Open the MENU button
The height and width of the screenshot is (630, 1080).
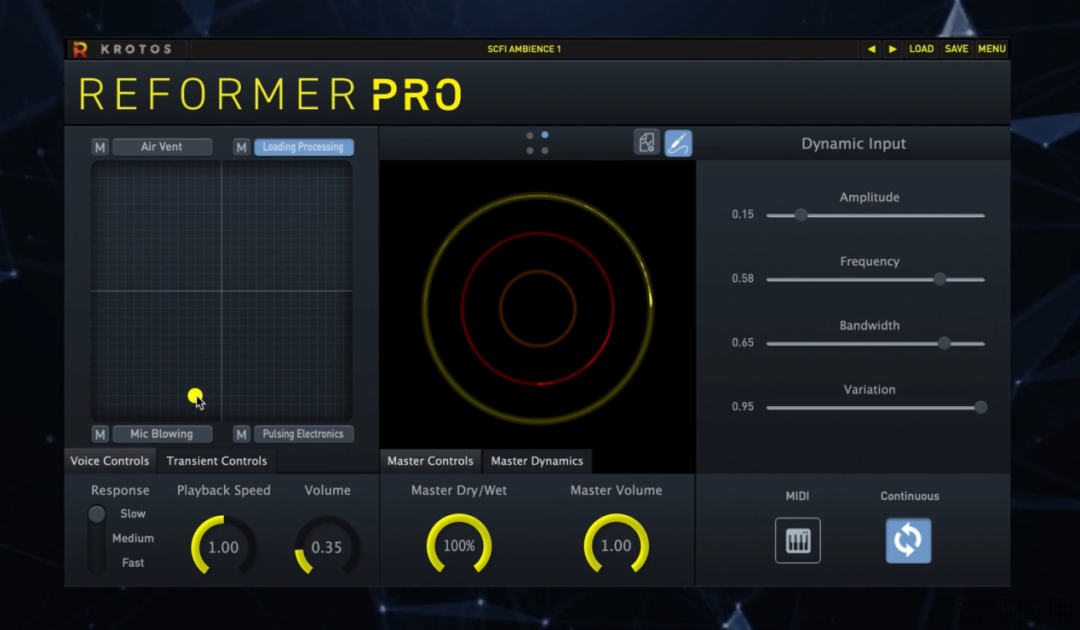click(x=991, y=49)
